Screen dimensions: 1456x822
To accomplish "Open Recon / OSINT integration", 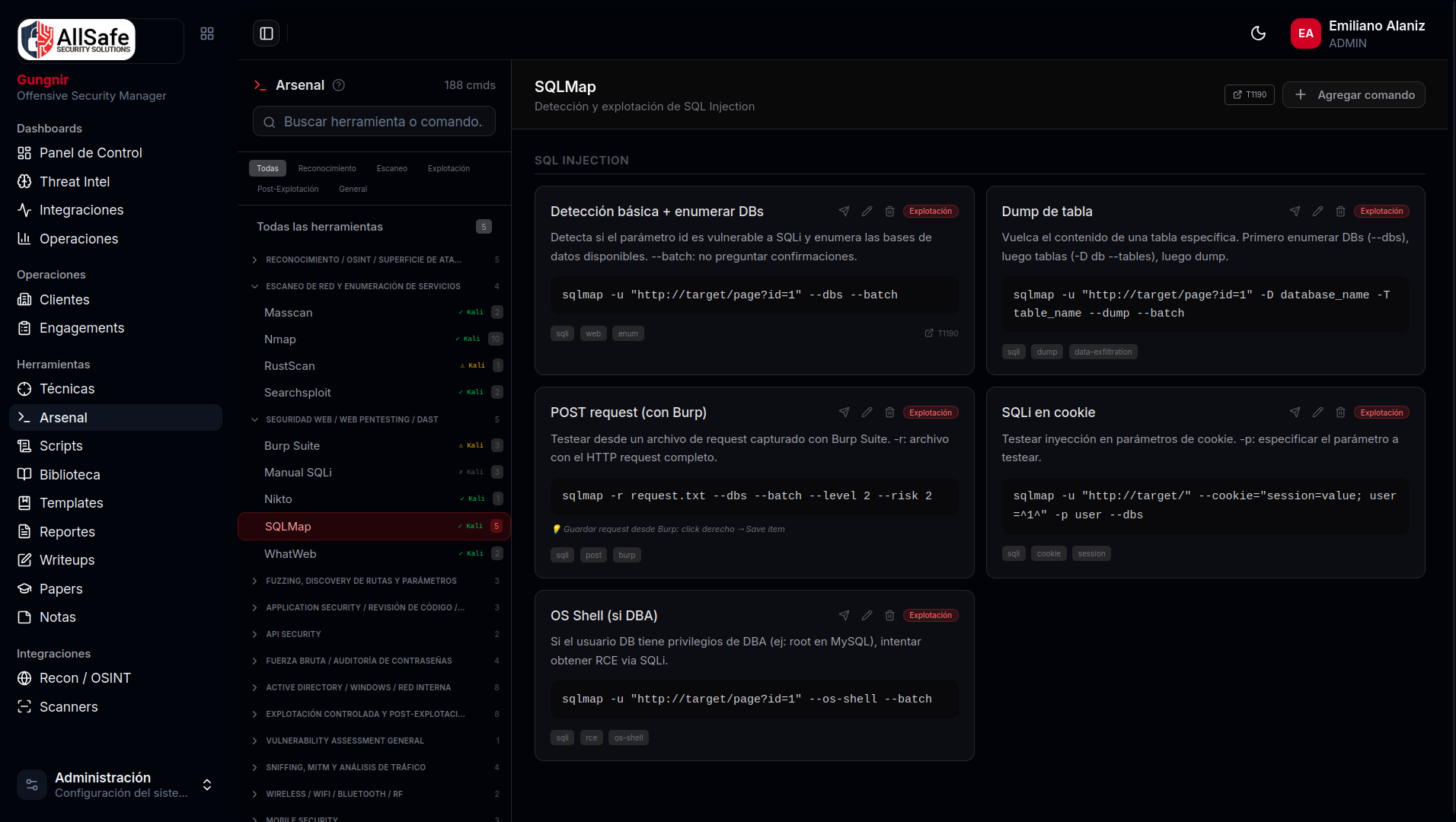I will click(x=116, y=678).
